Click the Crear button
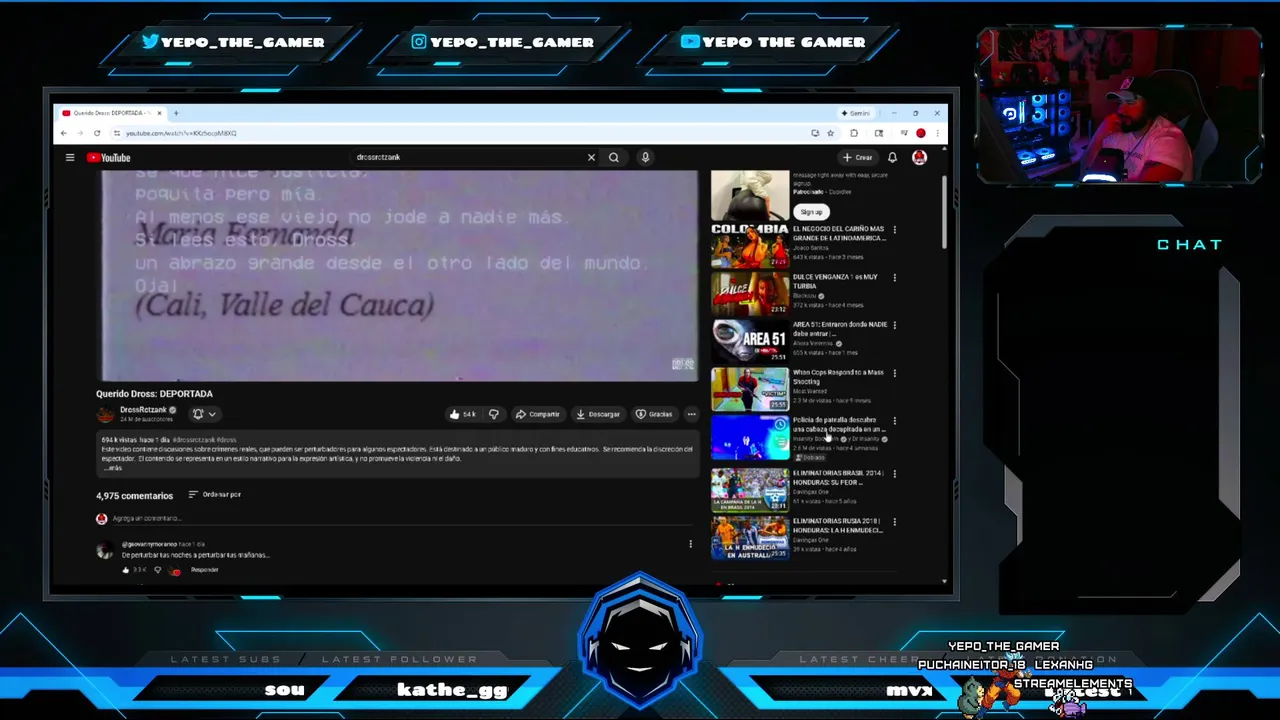 pyautogui.click(x=857, y=157)
